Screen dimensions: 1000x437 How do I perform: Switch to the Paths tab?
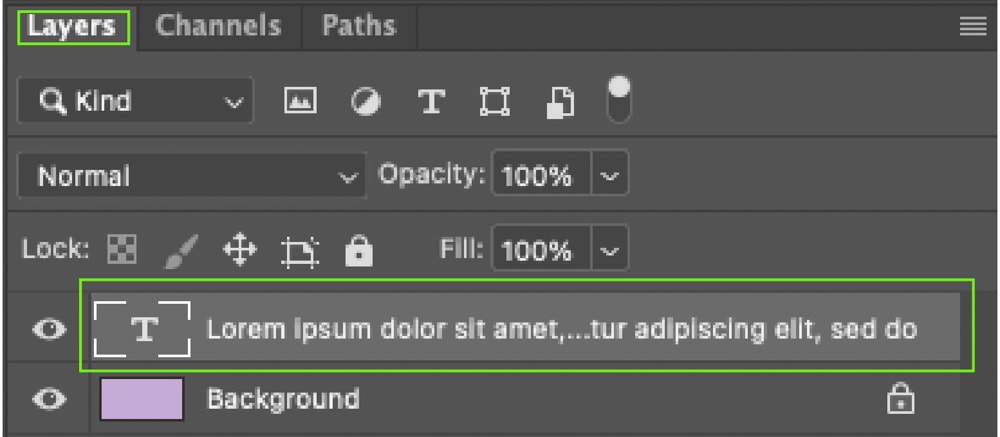coord(359,26)
